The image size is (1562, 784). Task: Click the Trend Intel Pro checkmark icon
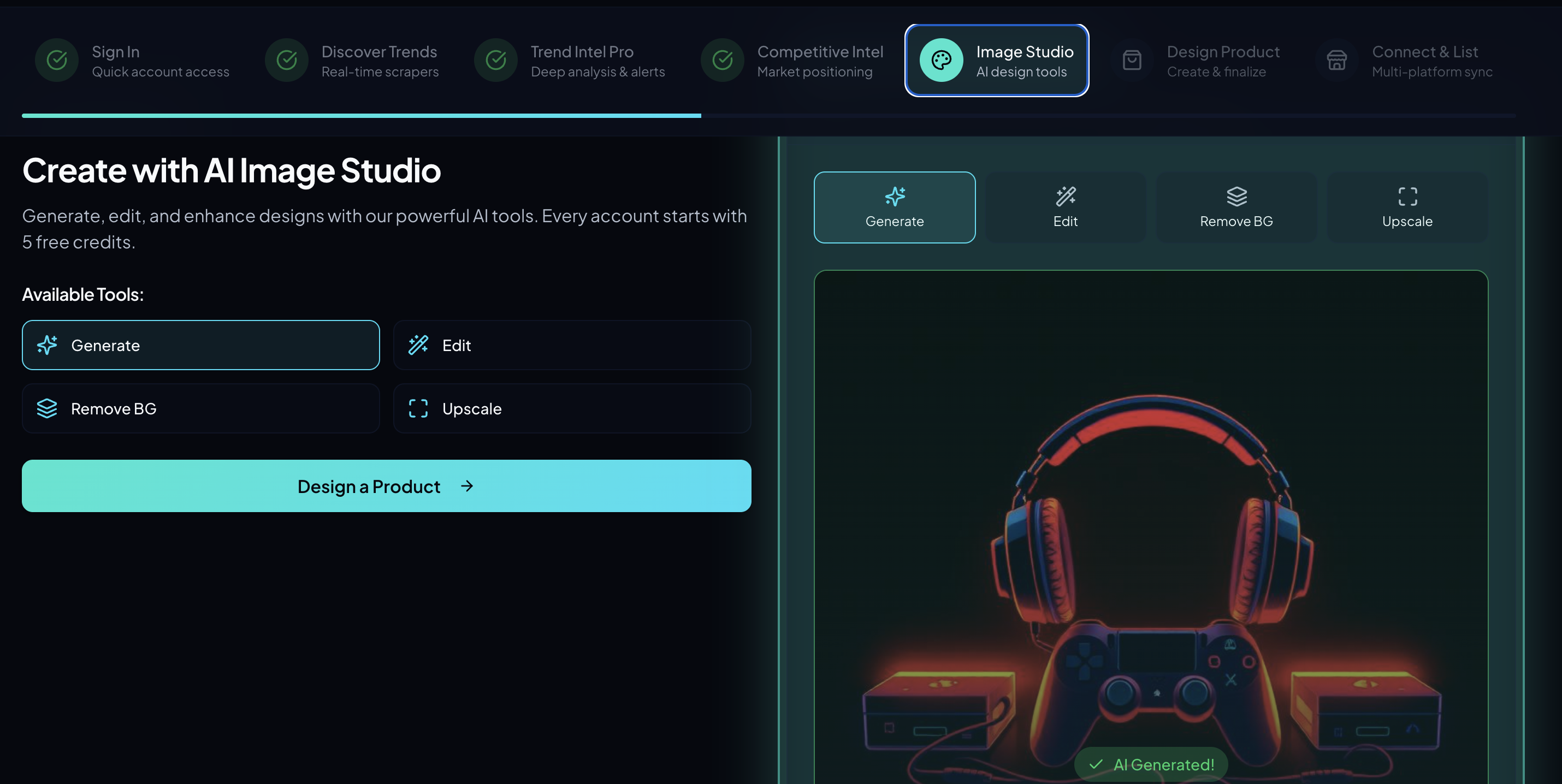tap(495, 60)
